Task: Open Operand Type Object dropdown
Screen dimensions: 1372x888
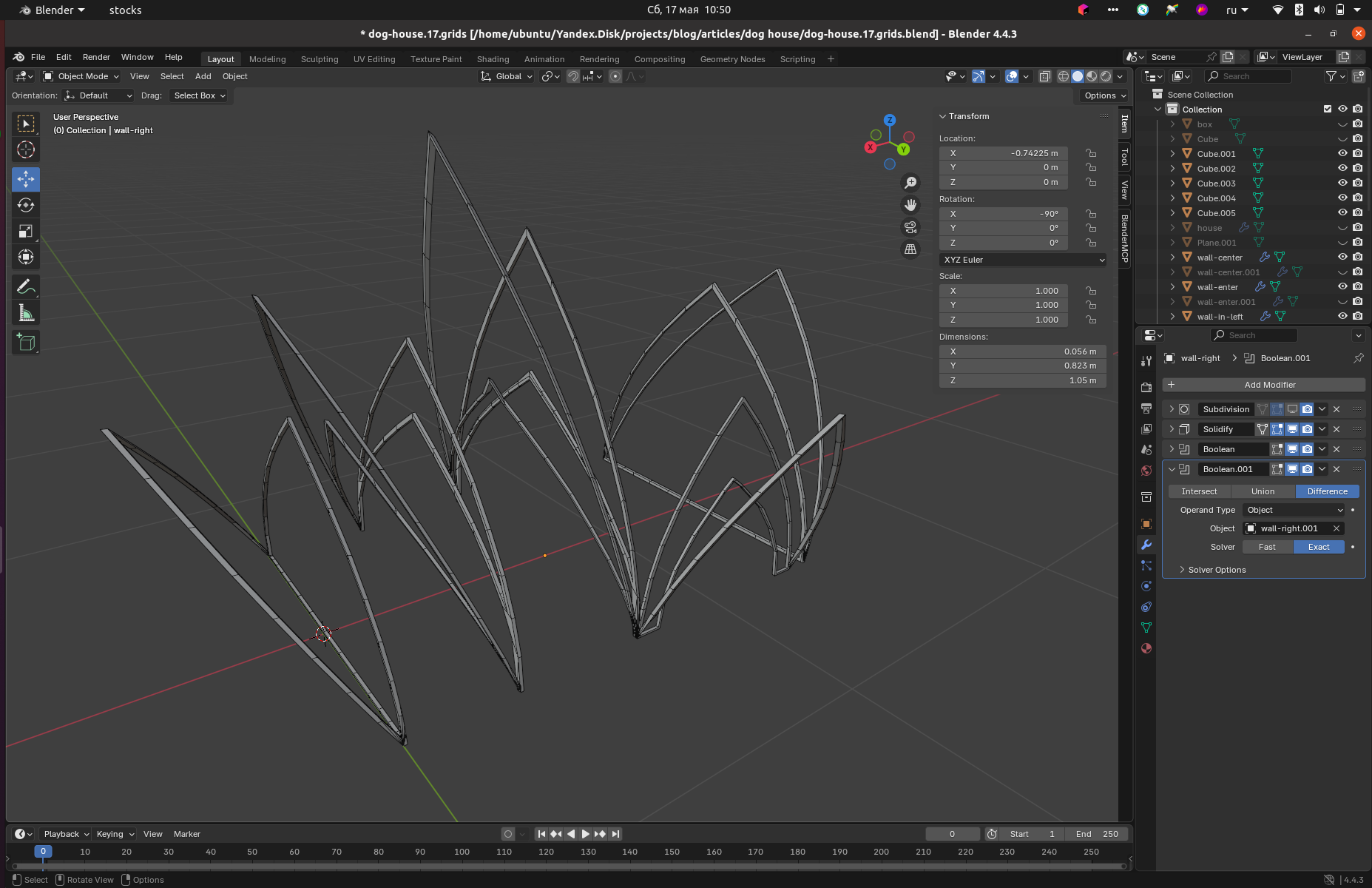Action: pos(1294,510)
